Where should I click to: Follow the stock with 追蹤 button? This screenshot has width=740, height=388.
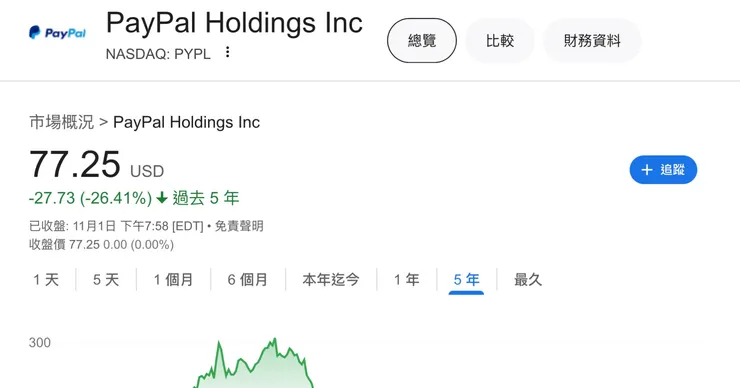tap(663, 170)
